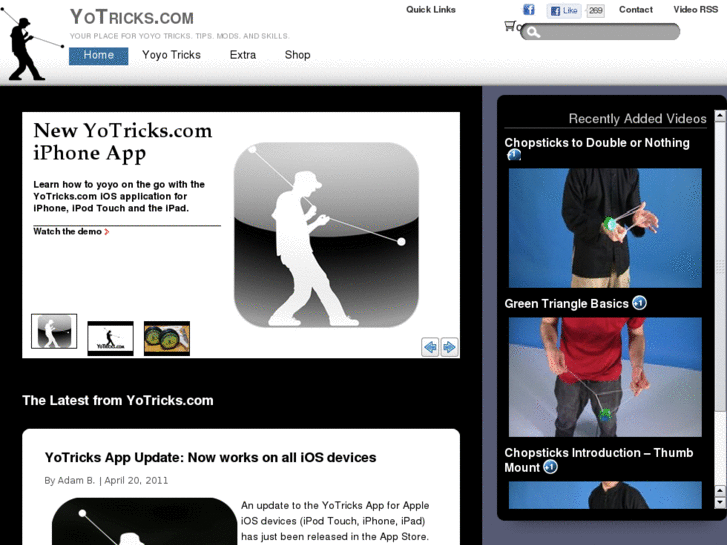The width and height of the screenshot is (727, 545).
Task: Open the Video RSS link
Action: [695, 10]
